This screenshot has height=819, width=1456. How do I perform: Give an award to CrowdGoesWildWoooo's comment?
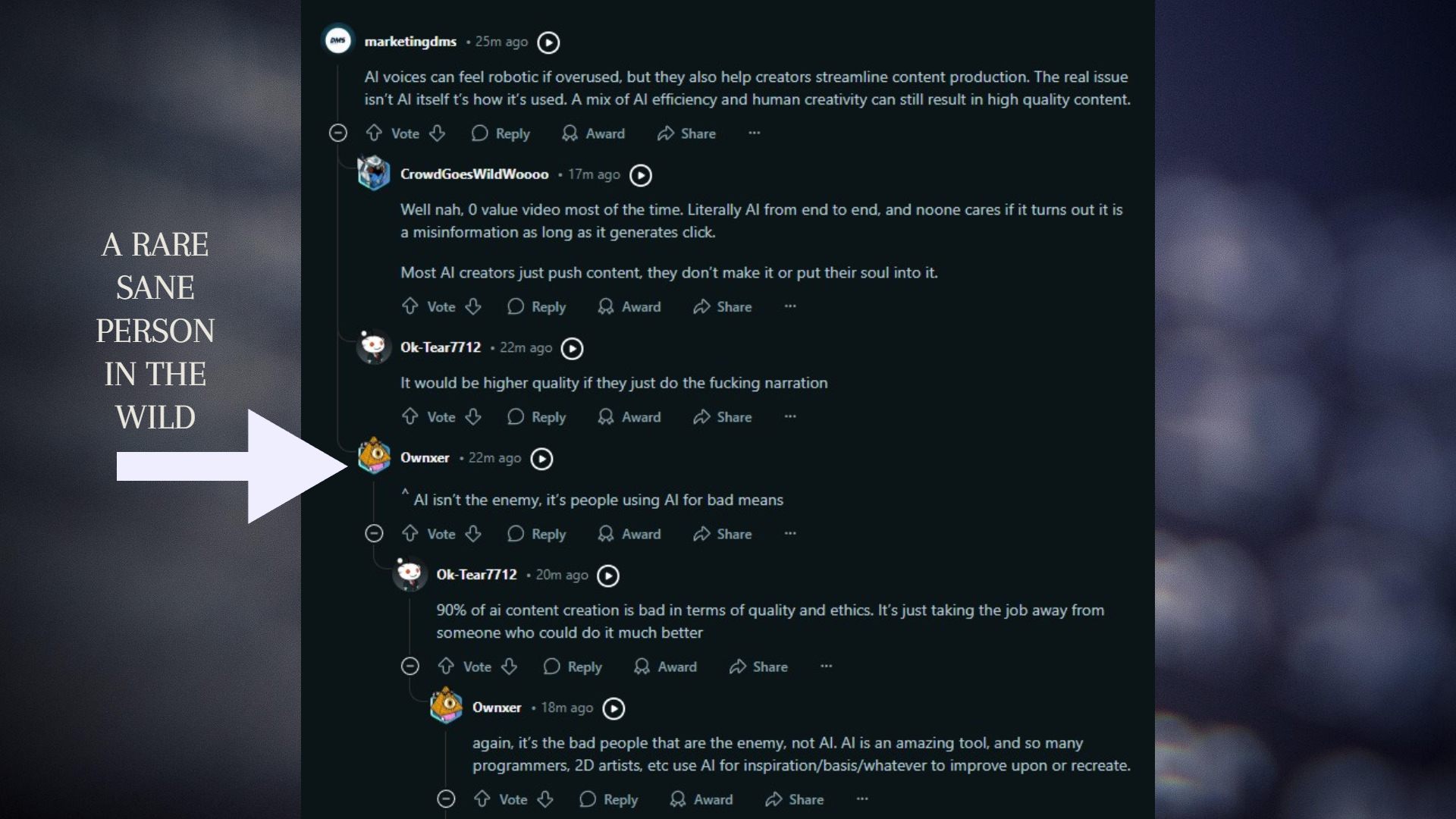[x=629, y=306]
